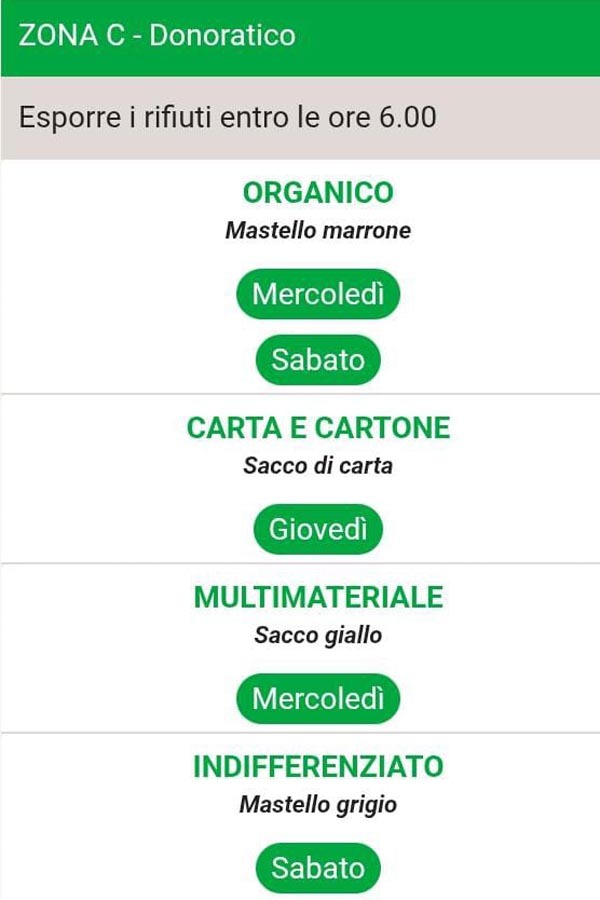
Task: Tap the Mercoledì pill under Multimateriale
Action: coord(318,698)
